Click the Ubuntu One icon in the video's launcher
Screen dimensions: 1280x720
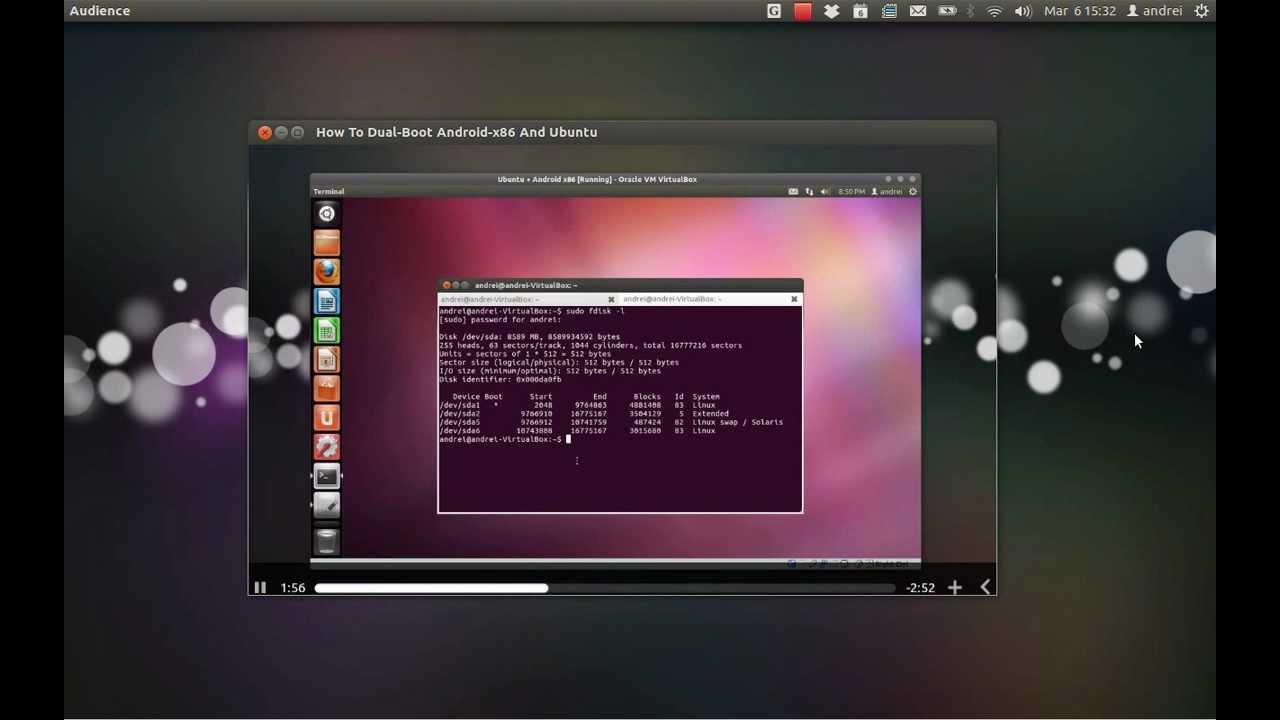pyautogui.click(x=327, y=418)
